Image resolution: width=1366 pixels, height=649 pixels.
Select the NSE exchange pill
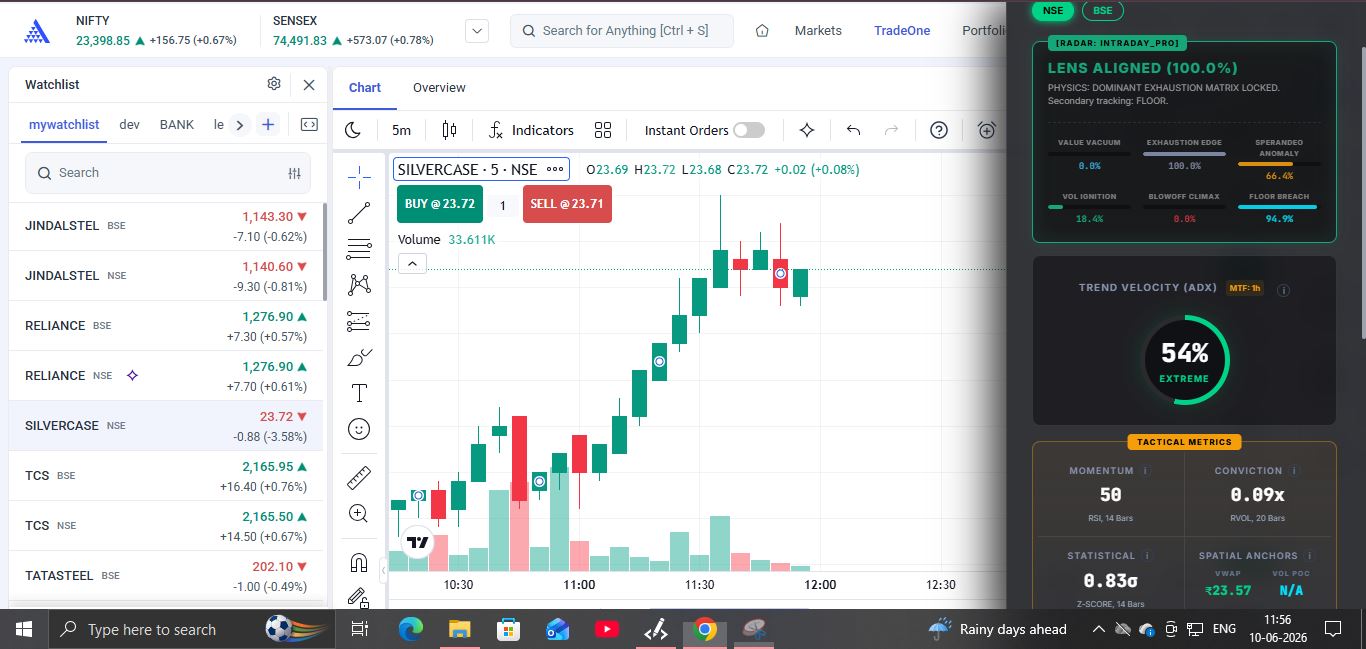1052,10
